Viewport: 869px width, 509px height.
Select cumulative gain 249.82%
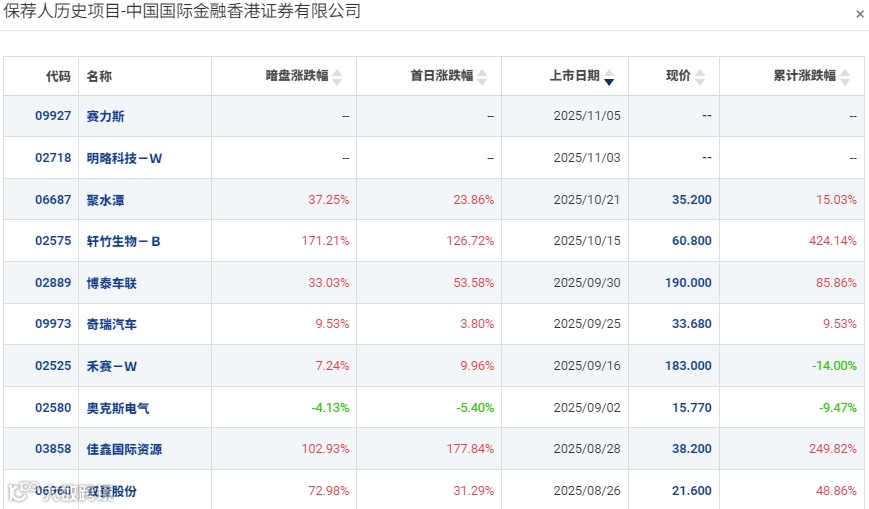(x=832, y=449)
